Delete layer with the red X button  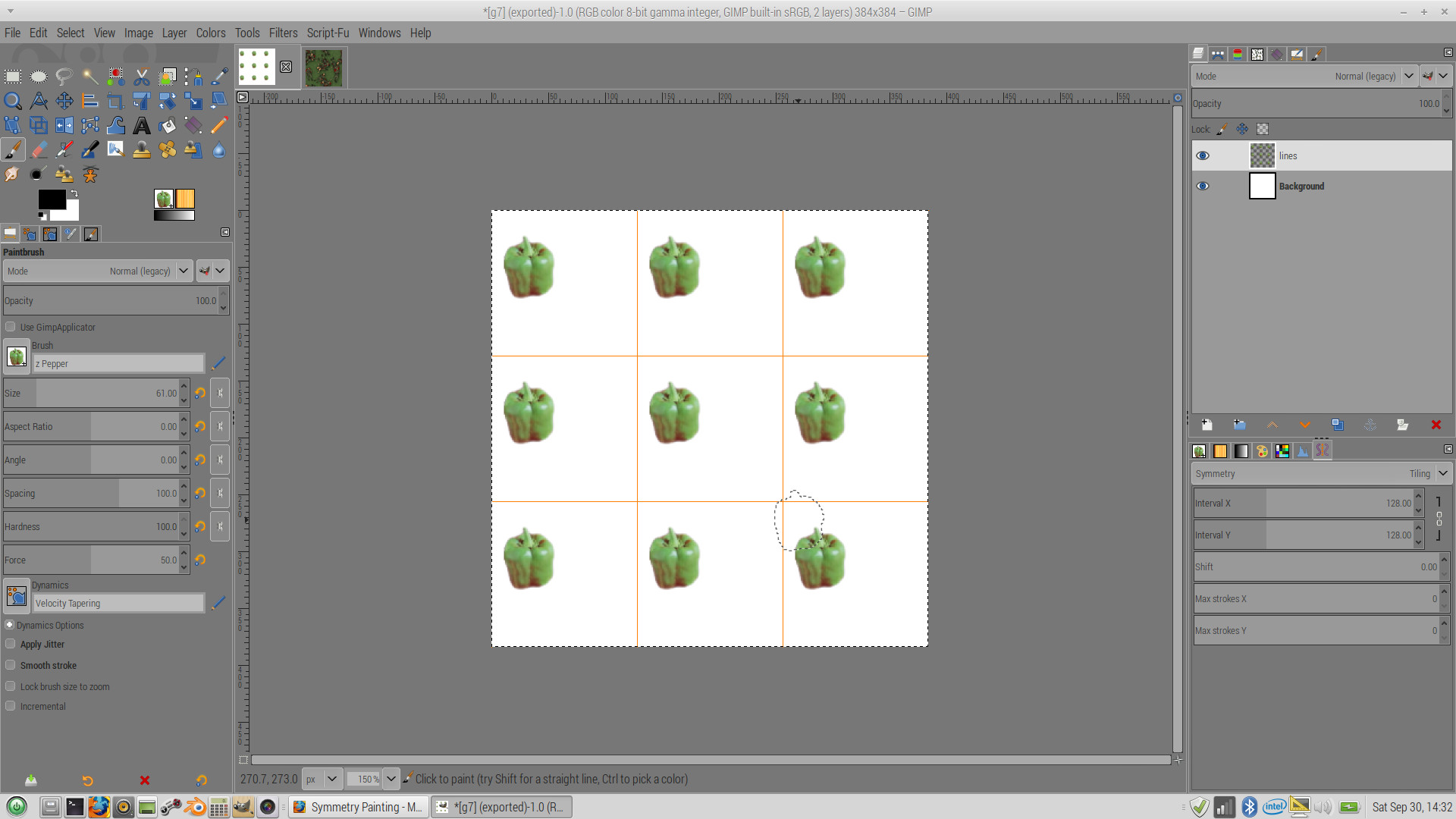pos(1436,425)
